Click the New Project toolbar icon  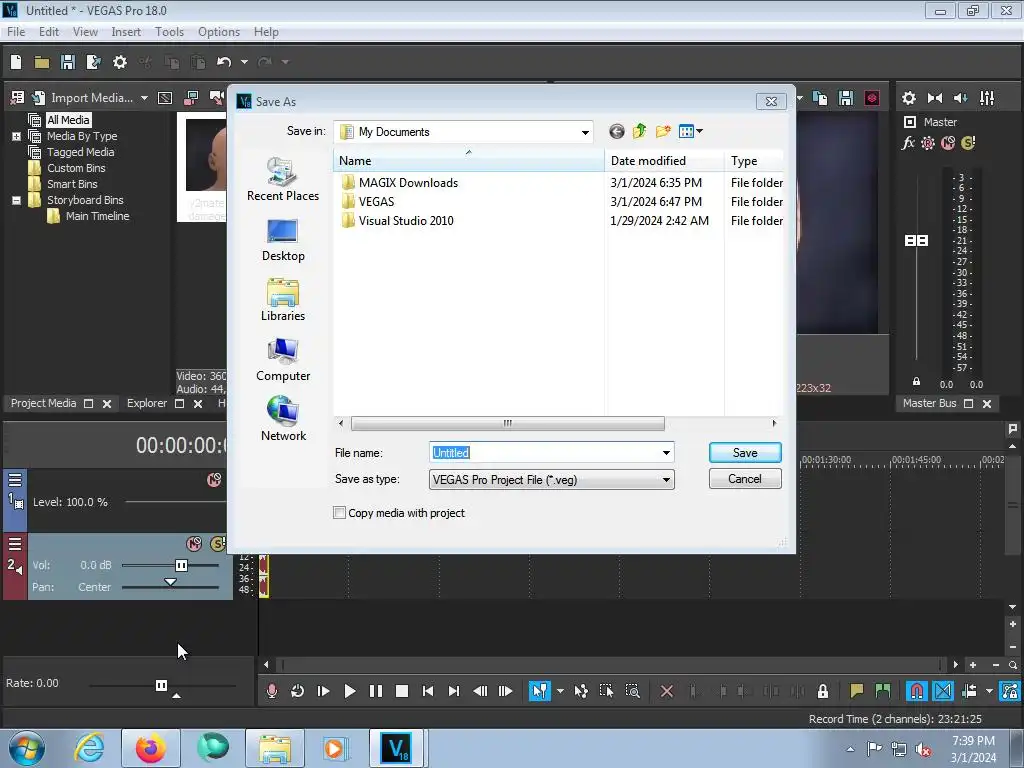[x=16, y=62]
